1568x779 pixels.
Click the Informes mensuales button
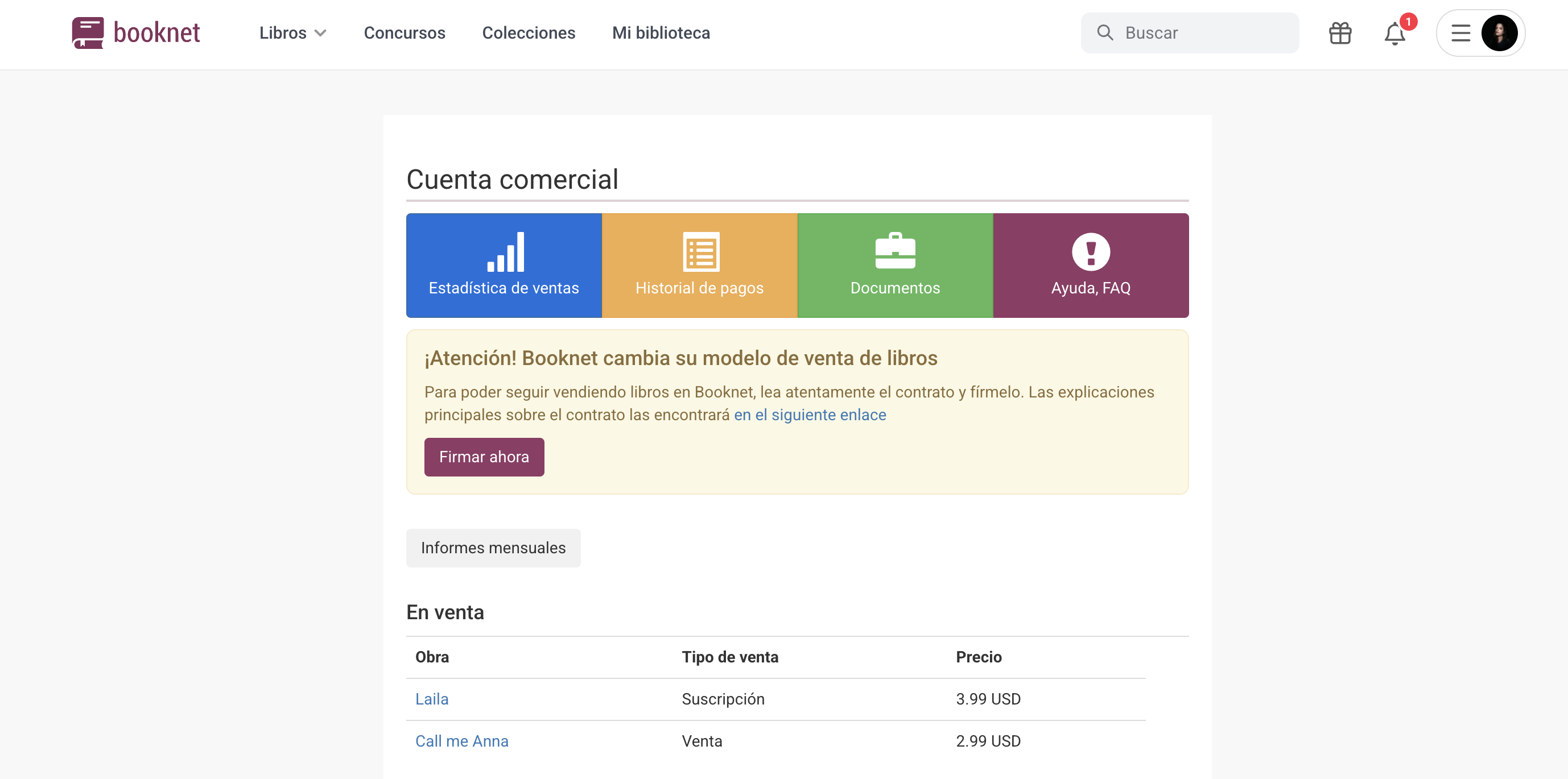493,548
